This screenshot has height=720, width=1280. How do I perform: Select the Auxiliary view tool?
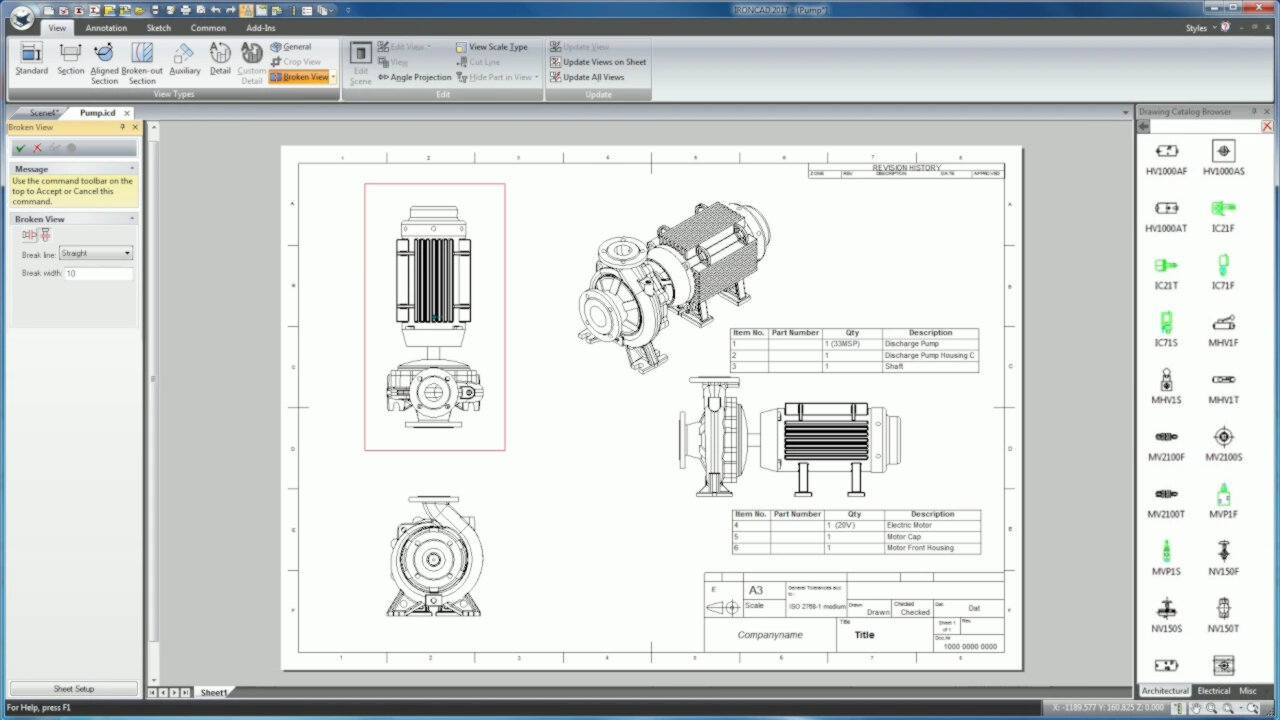(x=183, y=60)
